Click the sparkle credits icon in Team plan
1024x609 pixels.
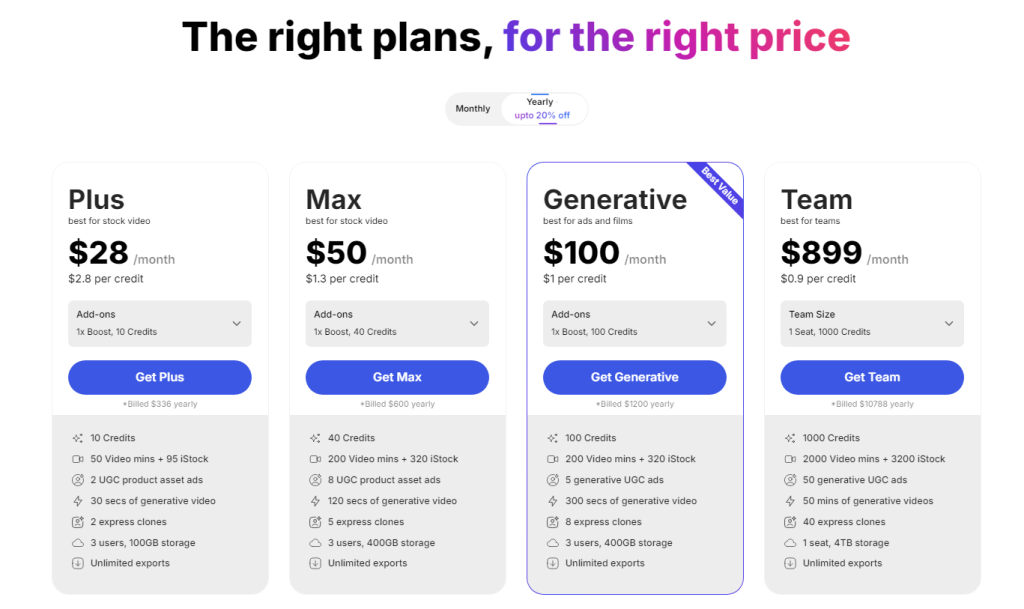tap(790, 438)
